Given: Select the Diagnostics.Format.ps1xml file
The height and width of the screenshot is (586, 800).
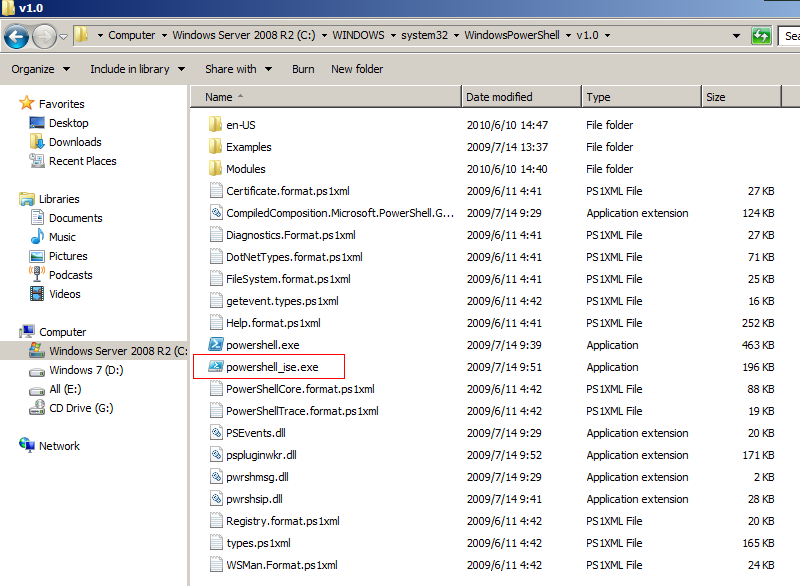Looking at the screenshot, I should pyautogui.click(x=291, y=235).
